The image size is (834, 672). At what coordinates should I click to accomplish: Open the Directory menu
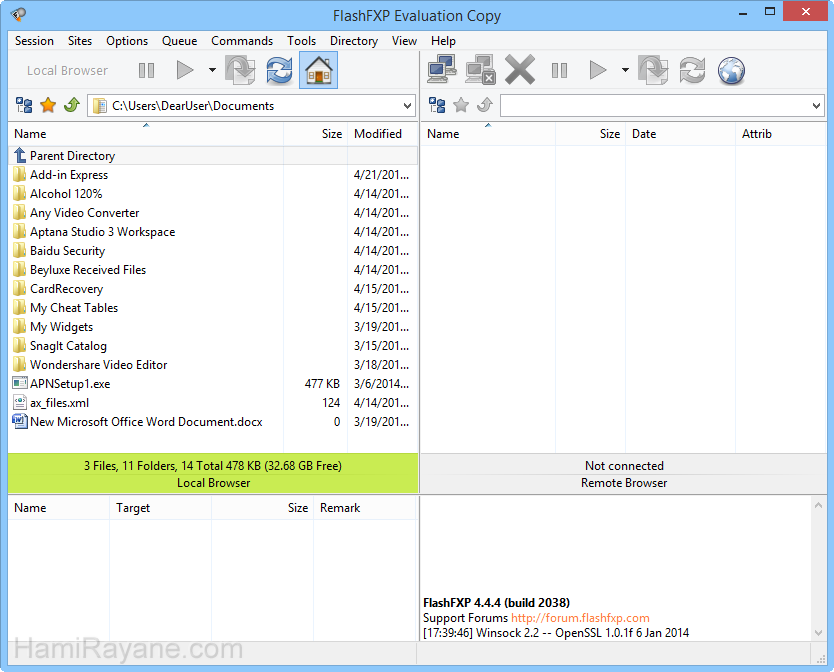click(x=354, y=41)
